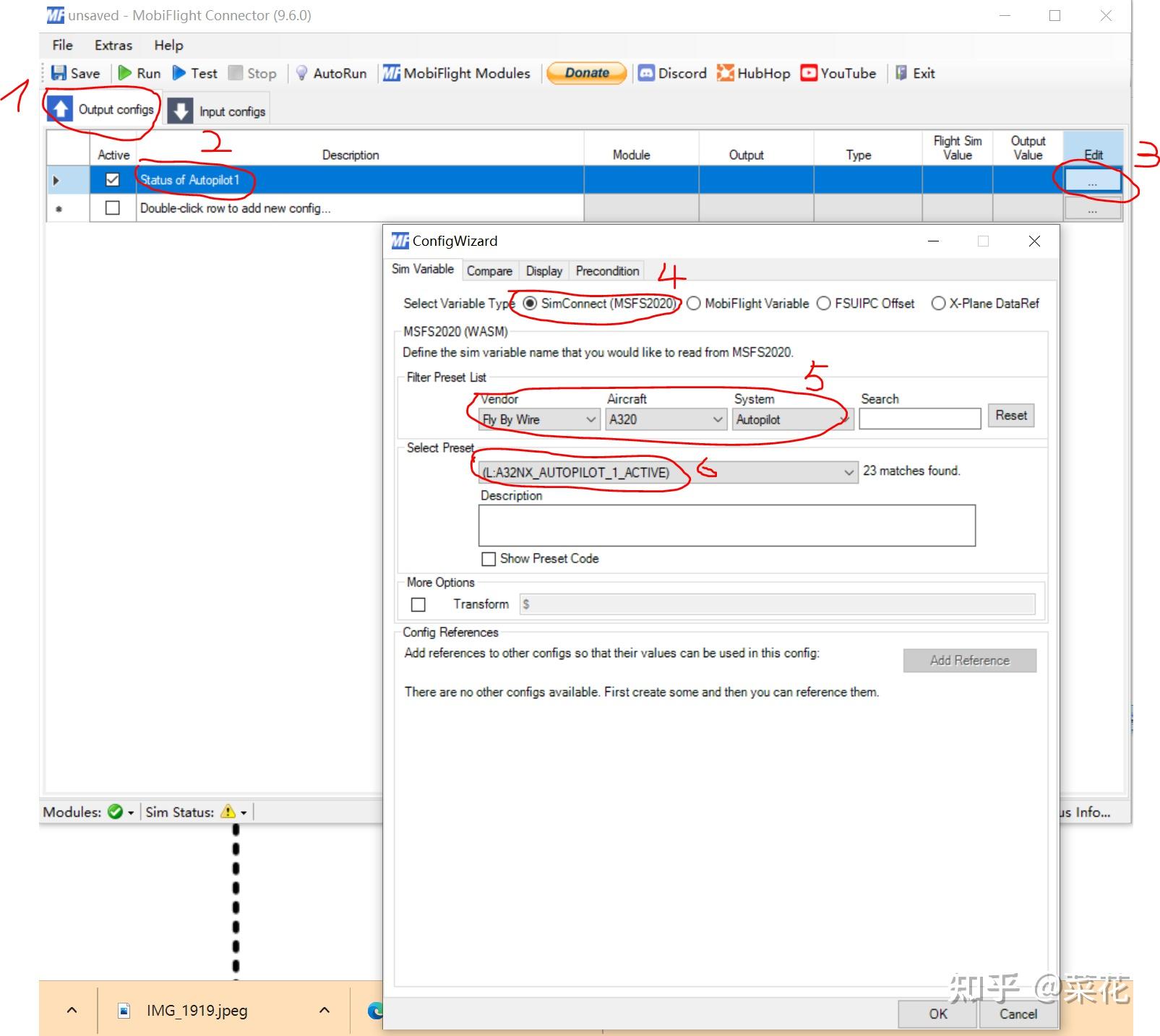Click the Save disk icon in toolbar
The height and width of the screenshot is (1036, 1160).
tap(59, 73)
